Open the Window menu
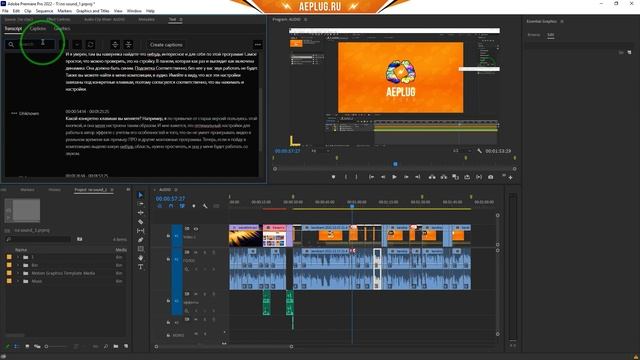The image size is (640, 360). click(x=134, y=11)
